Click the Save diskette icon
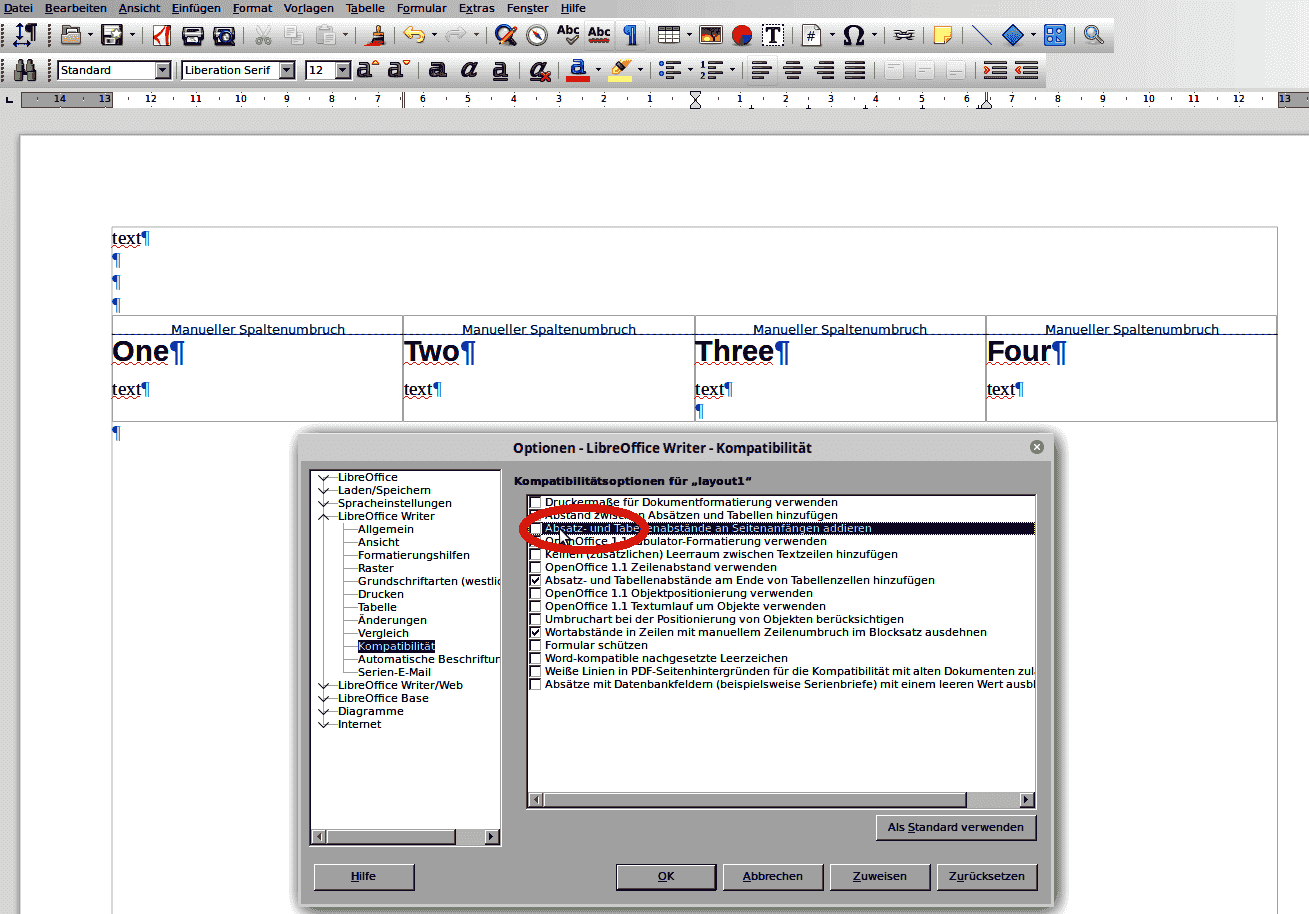This screenshot has width=1309, height=914. click(x=112, y=35)
